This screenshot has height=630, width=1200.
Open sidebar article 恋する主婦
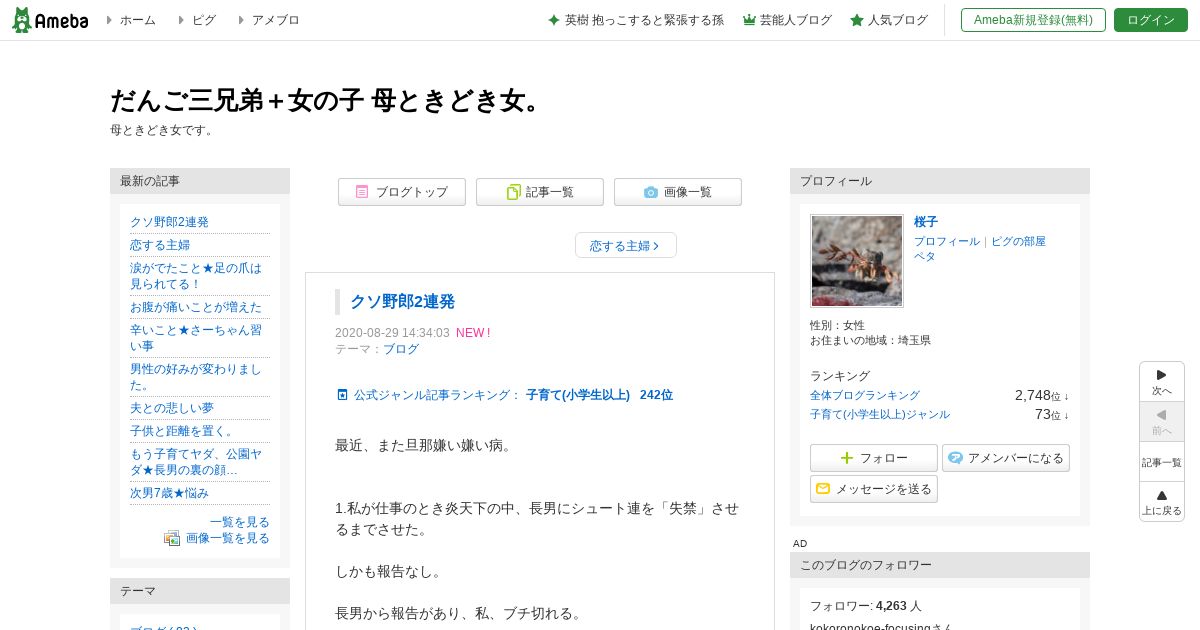pos(160,245)
